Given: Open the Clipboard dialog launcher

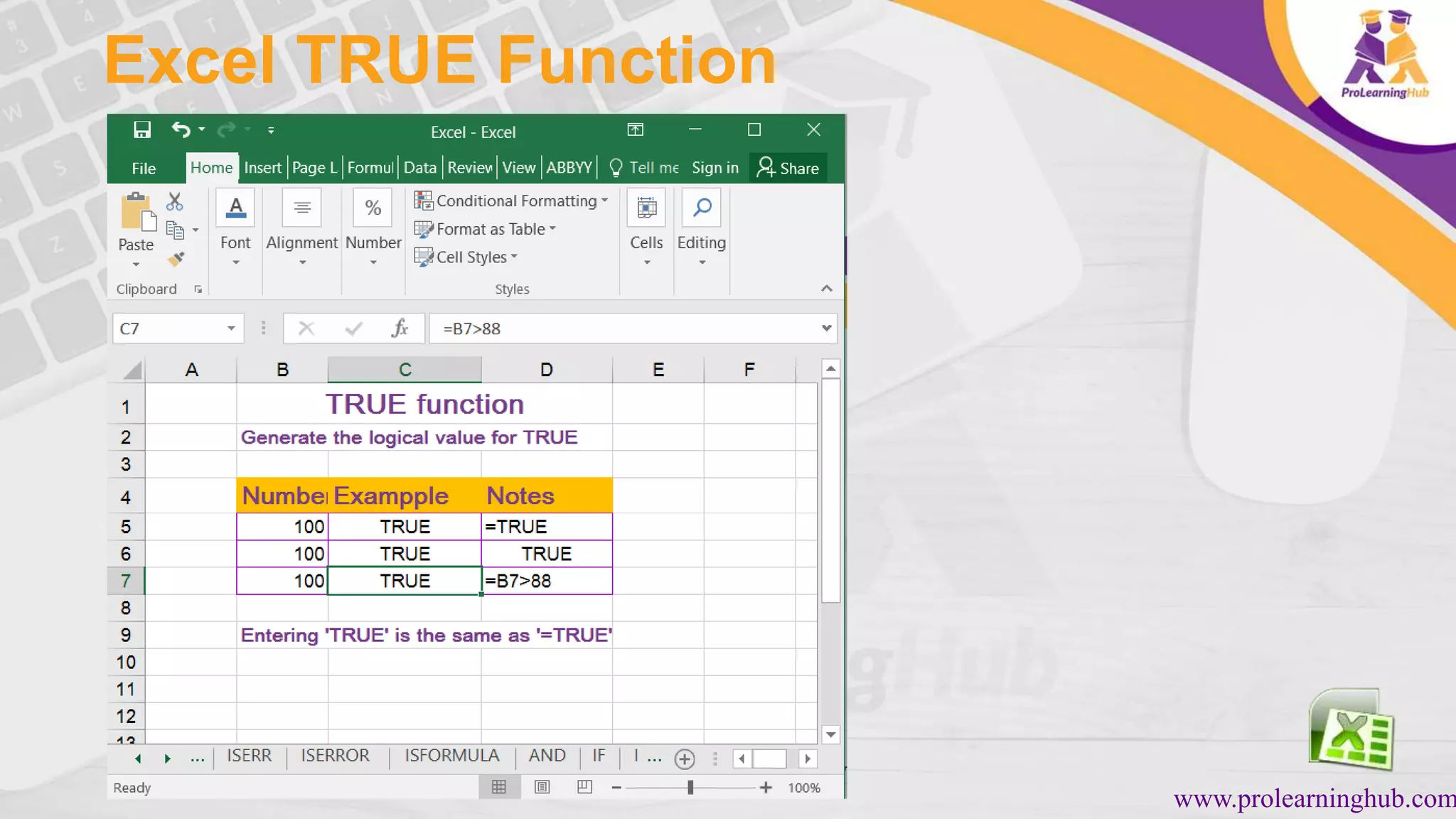Looking at the screenshot, I should [x=198, y=289].
